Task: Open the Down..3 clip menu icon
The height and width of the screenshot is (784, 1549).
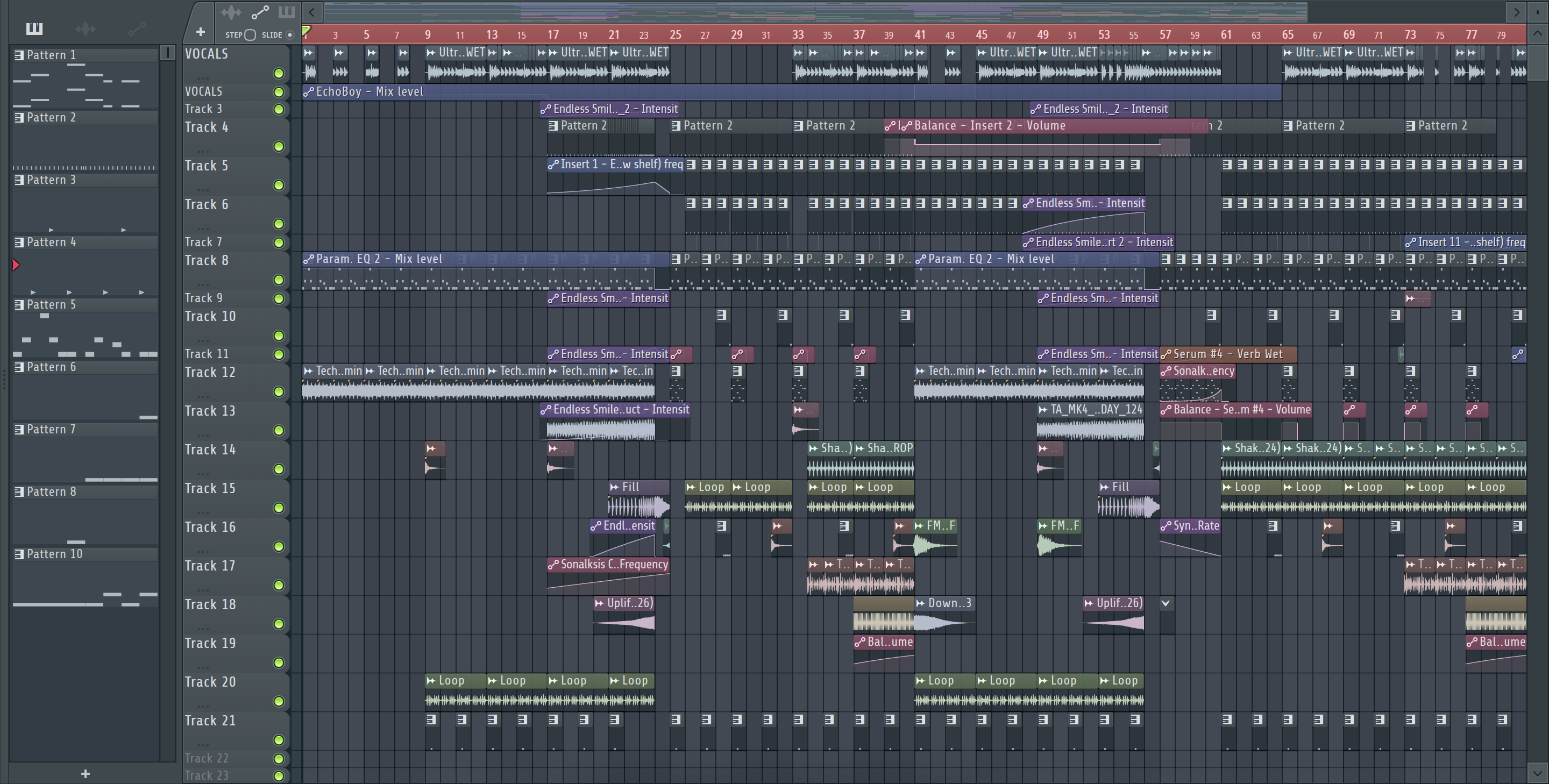Action: (920, 603)
